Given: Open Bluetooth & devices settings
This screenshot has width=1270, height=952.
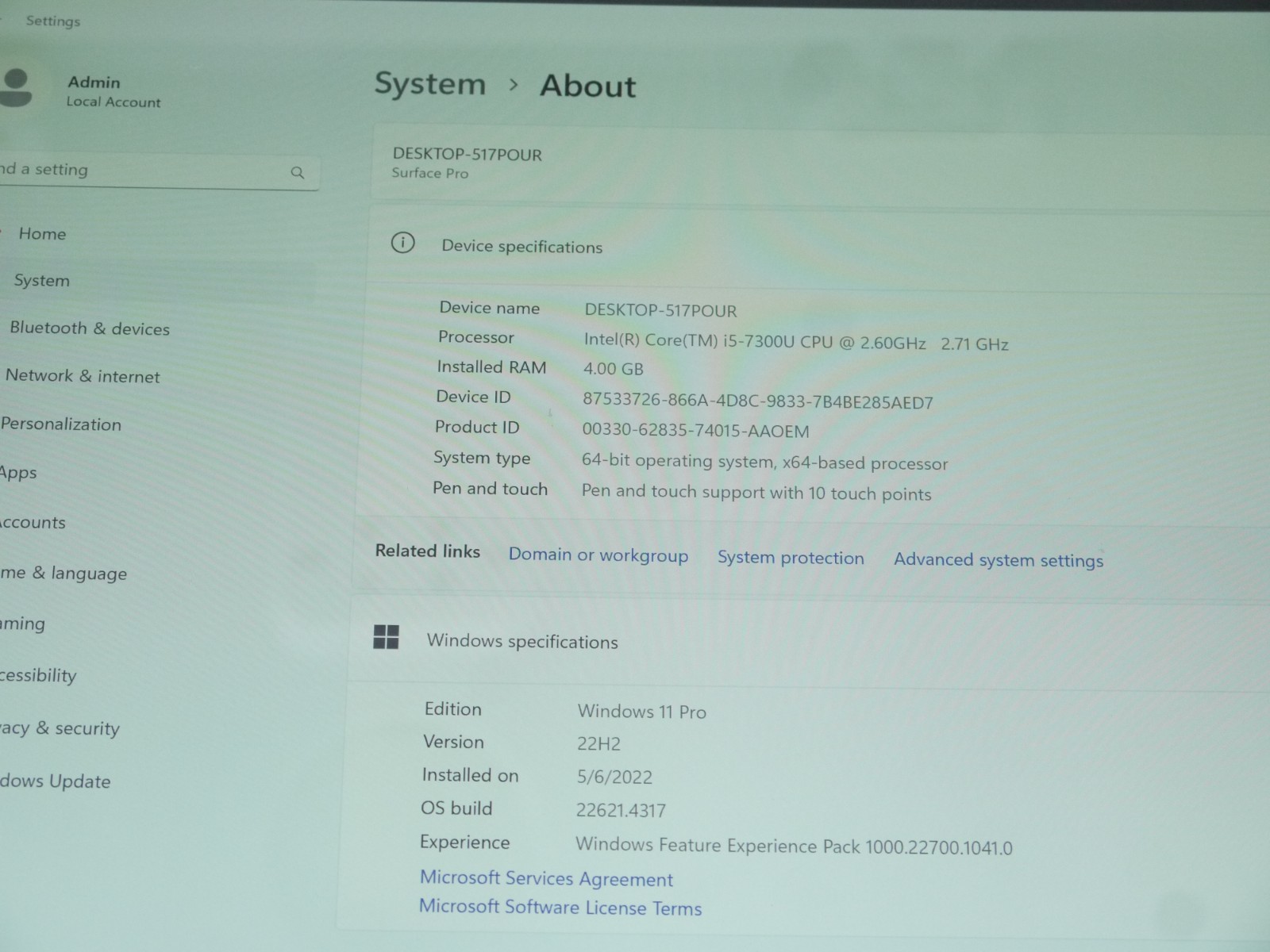Looking at the screenshot, I should [x=90, y=328].
